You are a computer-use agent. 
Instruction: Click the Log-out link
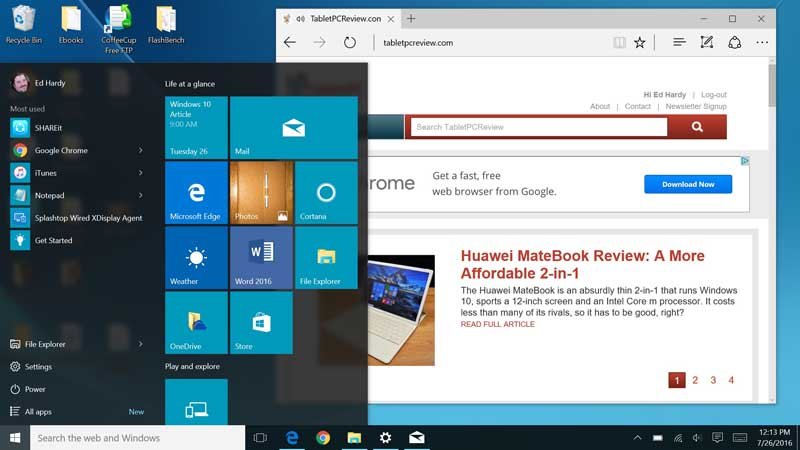click(713, 94)
